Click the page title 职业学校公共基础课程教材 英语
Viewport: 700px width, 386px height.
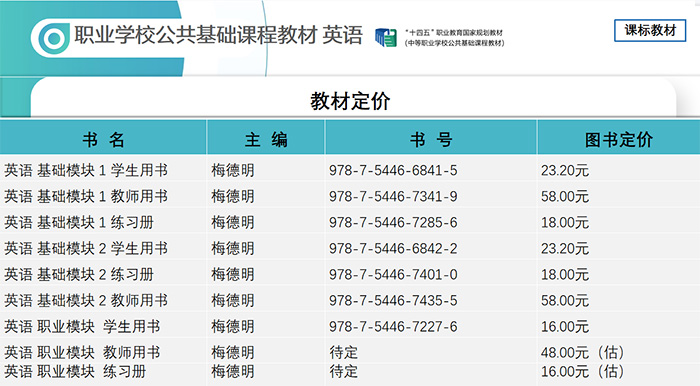tap(218, 35)
